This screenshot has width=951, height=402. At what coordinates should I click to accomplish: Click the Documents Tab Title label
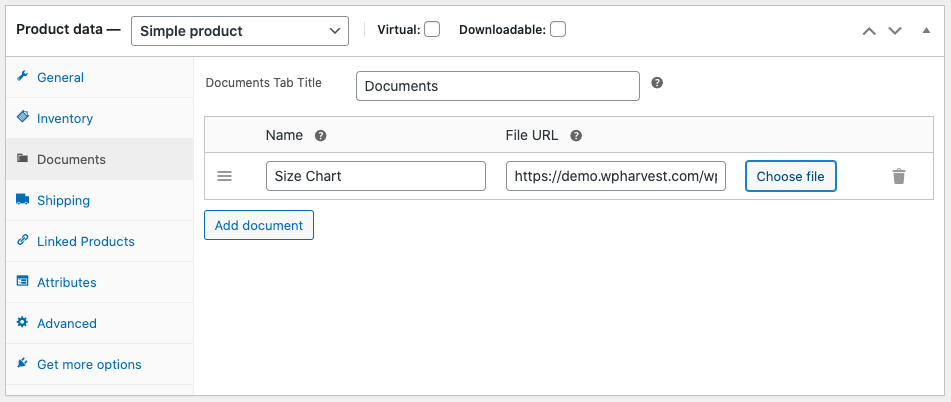pos(264,82)
